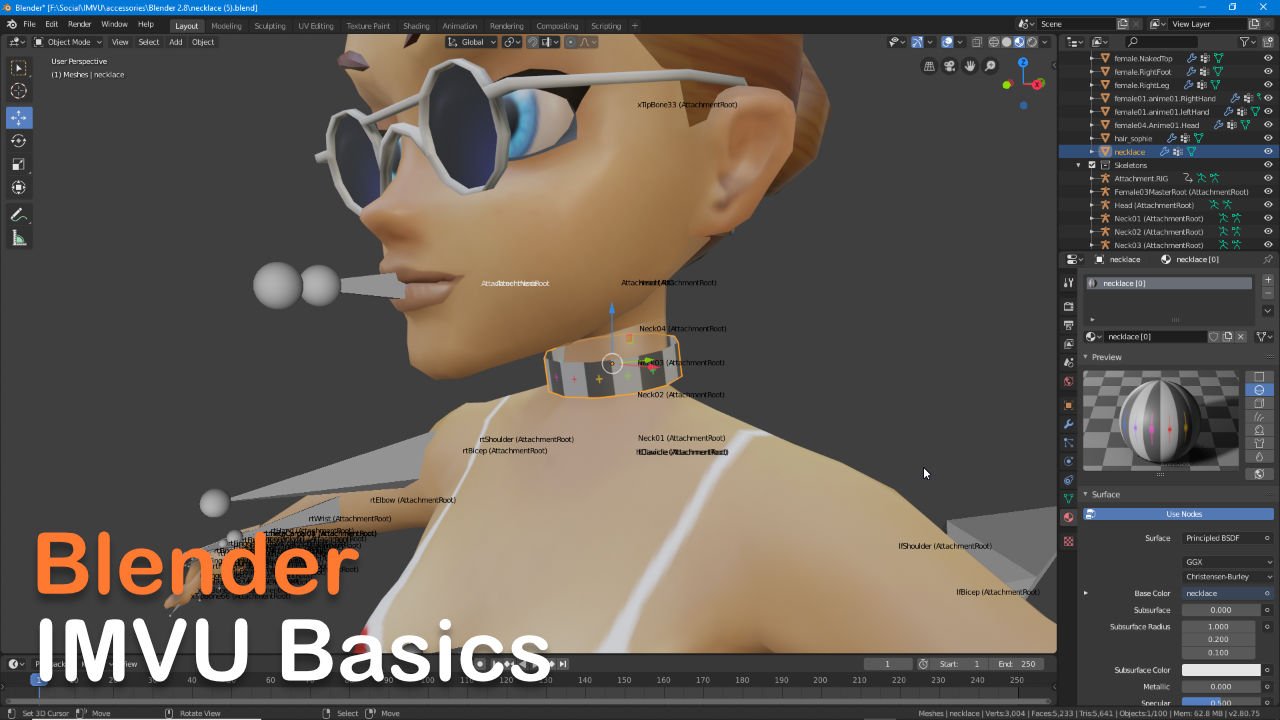Image resolution: width=1280 pixels, height=720 pixels.
Task: Open the File menu
Action: [x=29, y=24]
